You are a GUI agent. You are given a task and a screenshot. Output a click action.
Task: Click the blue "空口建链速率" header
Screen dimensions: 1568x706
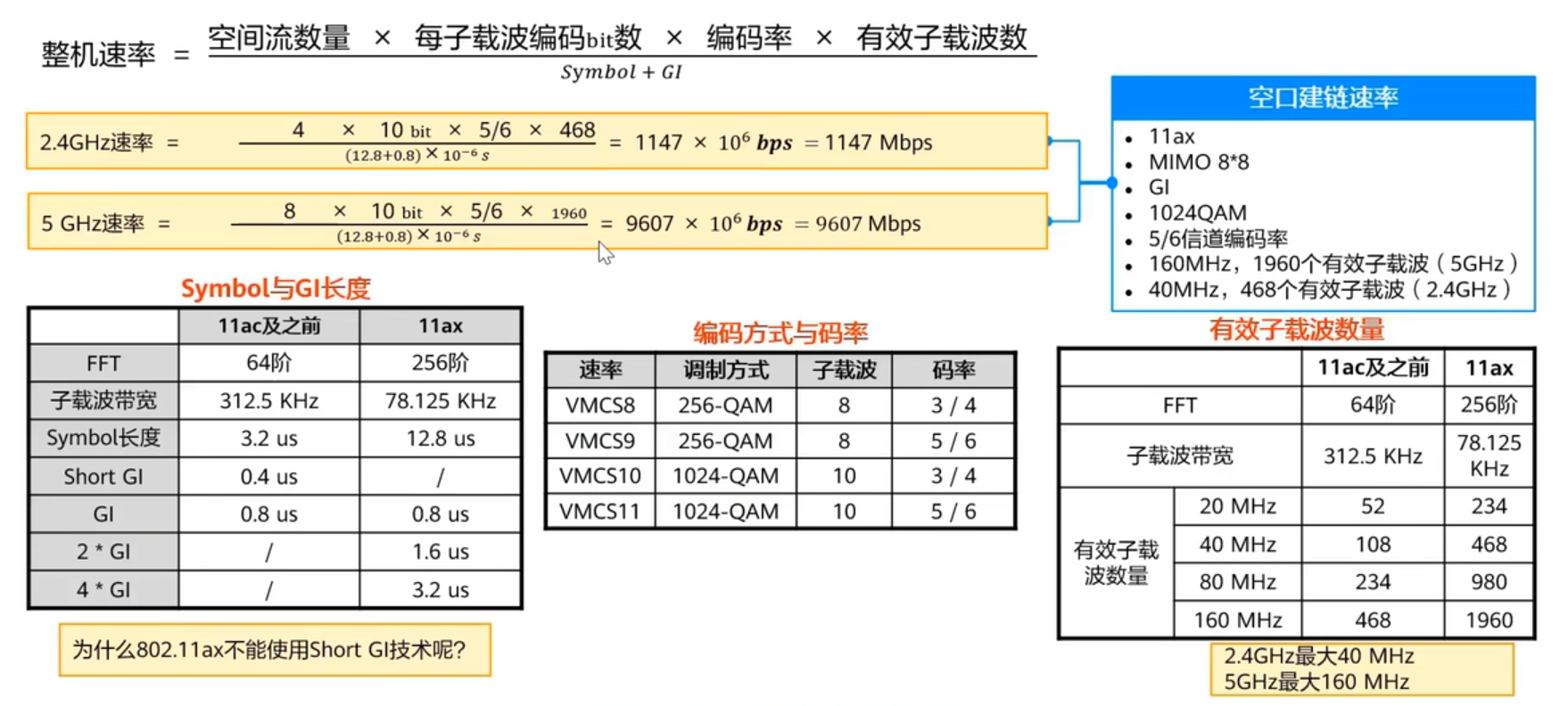(x=1323, y=98)
